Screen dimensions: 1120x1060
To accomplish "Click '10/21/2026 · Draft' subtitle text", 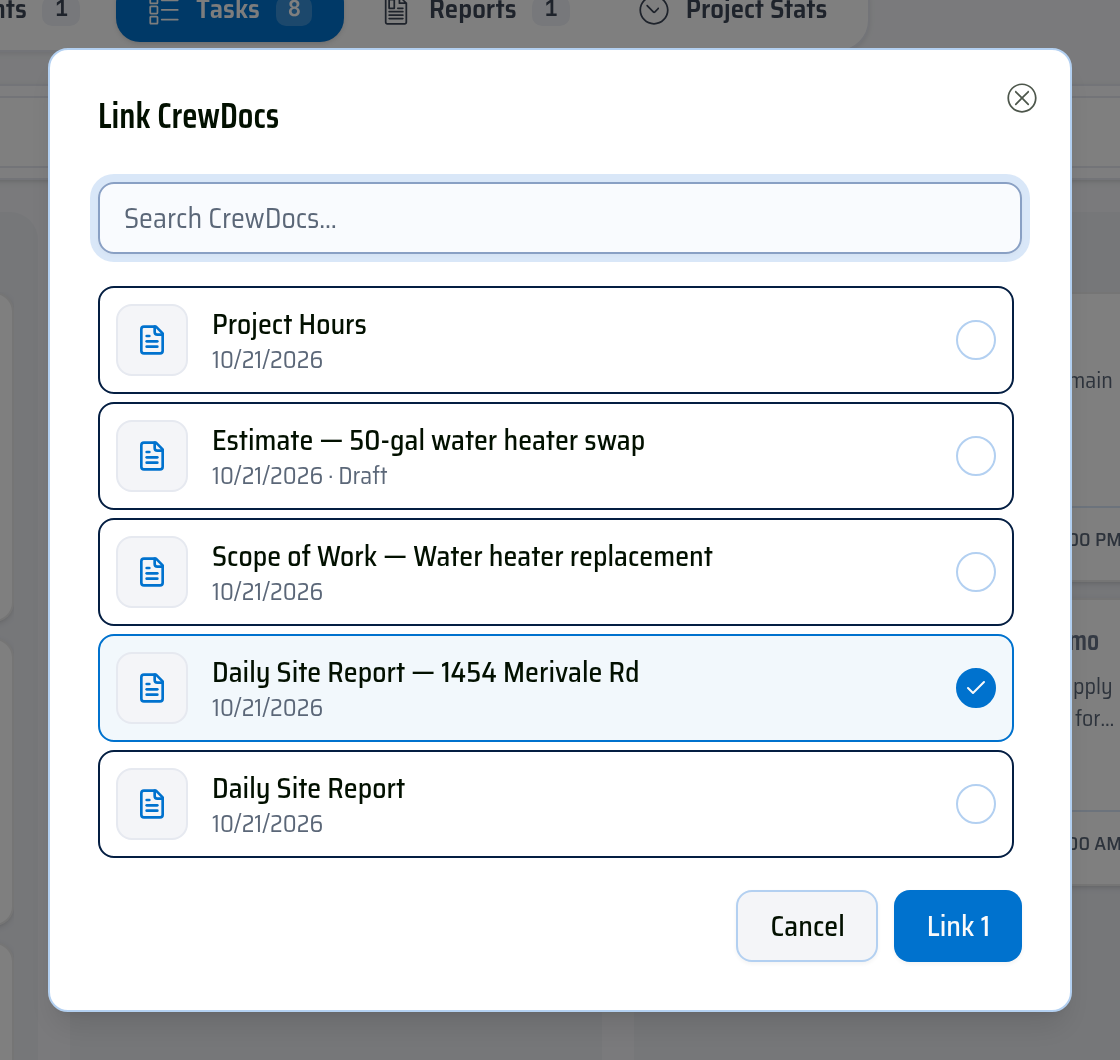I will 299,476.
